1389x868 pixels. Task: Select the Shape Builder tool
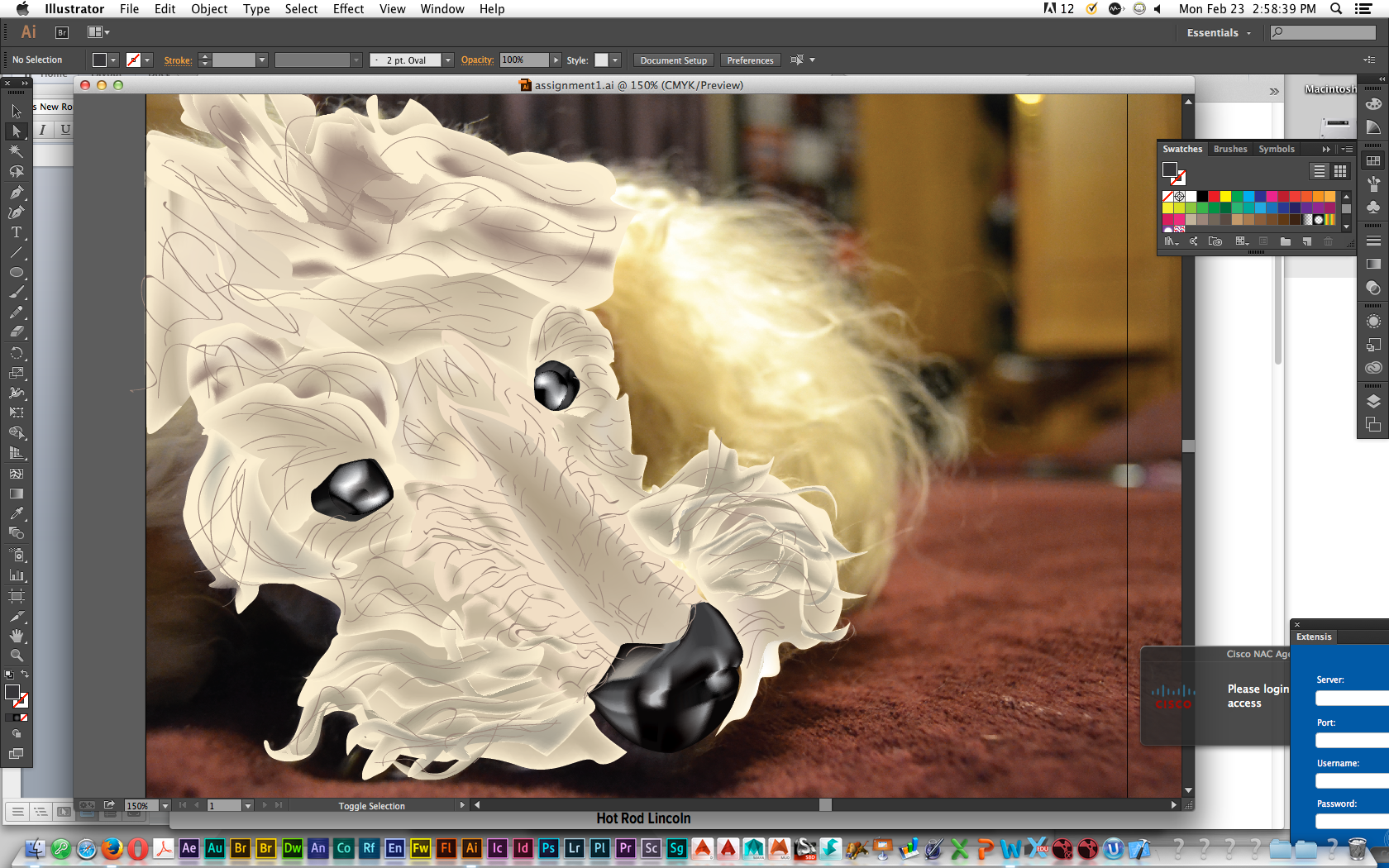click(16, 433)
